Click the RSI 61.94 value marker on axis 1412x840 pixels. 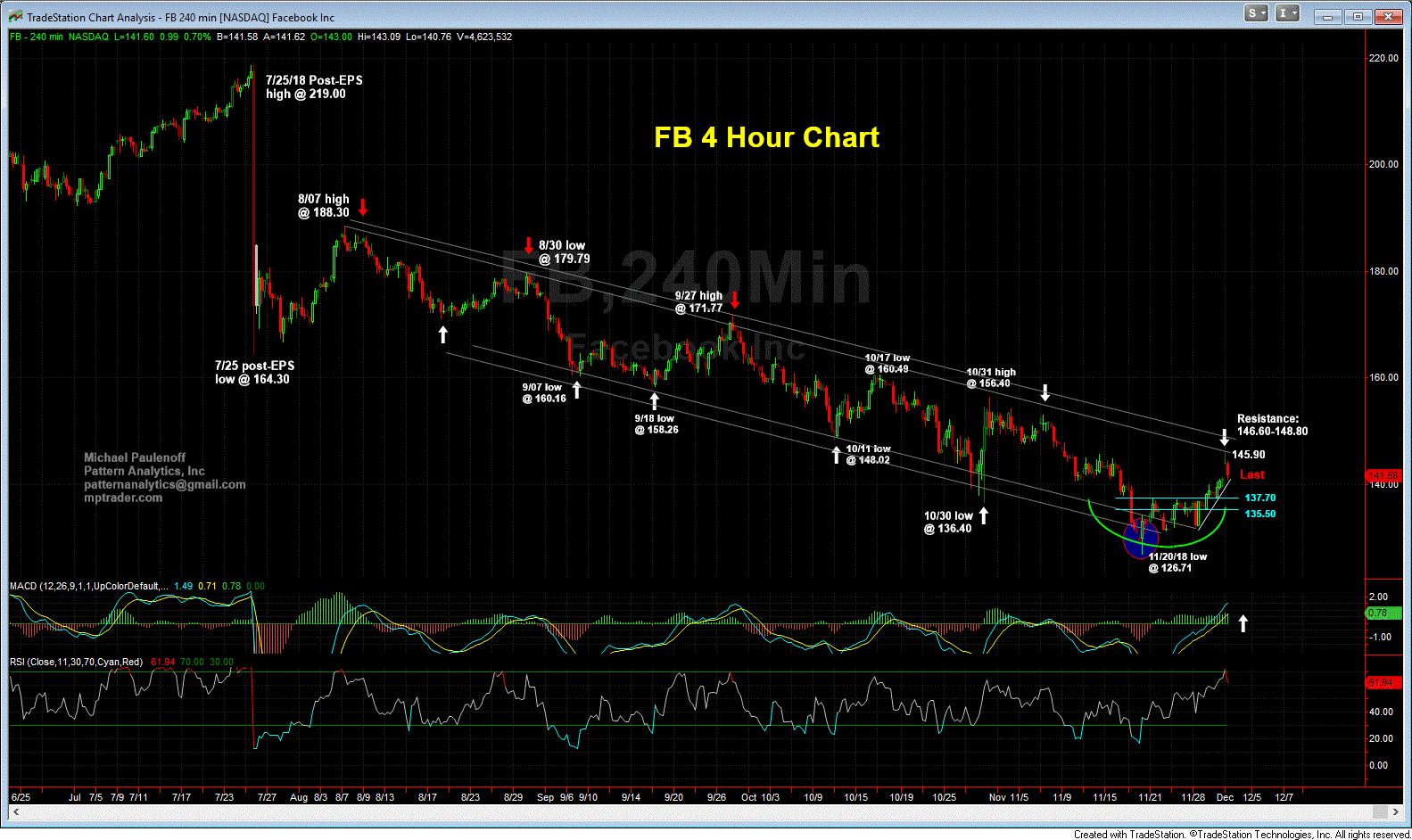click(x=1383, y=683)
